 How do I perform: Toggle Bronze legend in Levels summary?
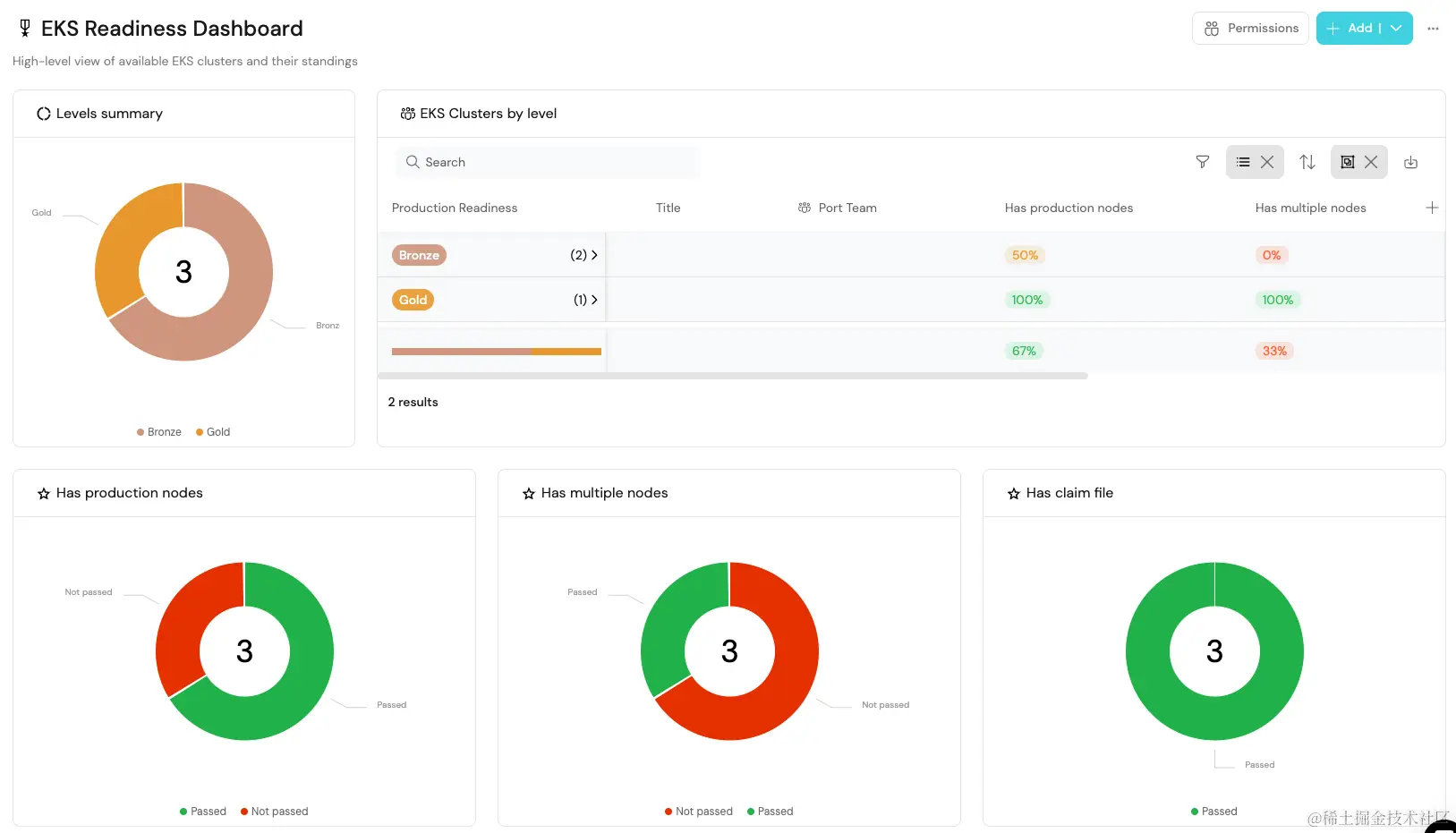coord(159,432)
